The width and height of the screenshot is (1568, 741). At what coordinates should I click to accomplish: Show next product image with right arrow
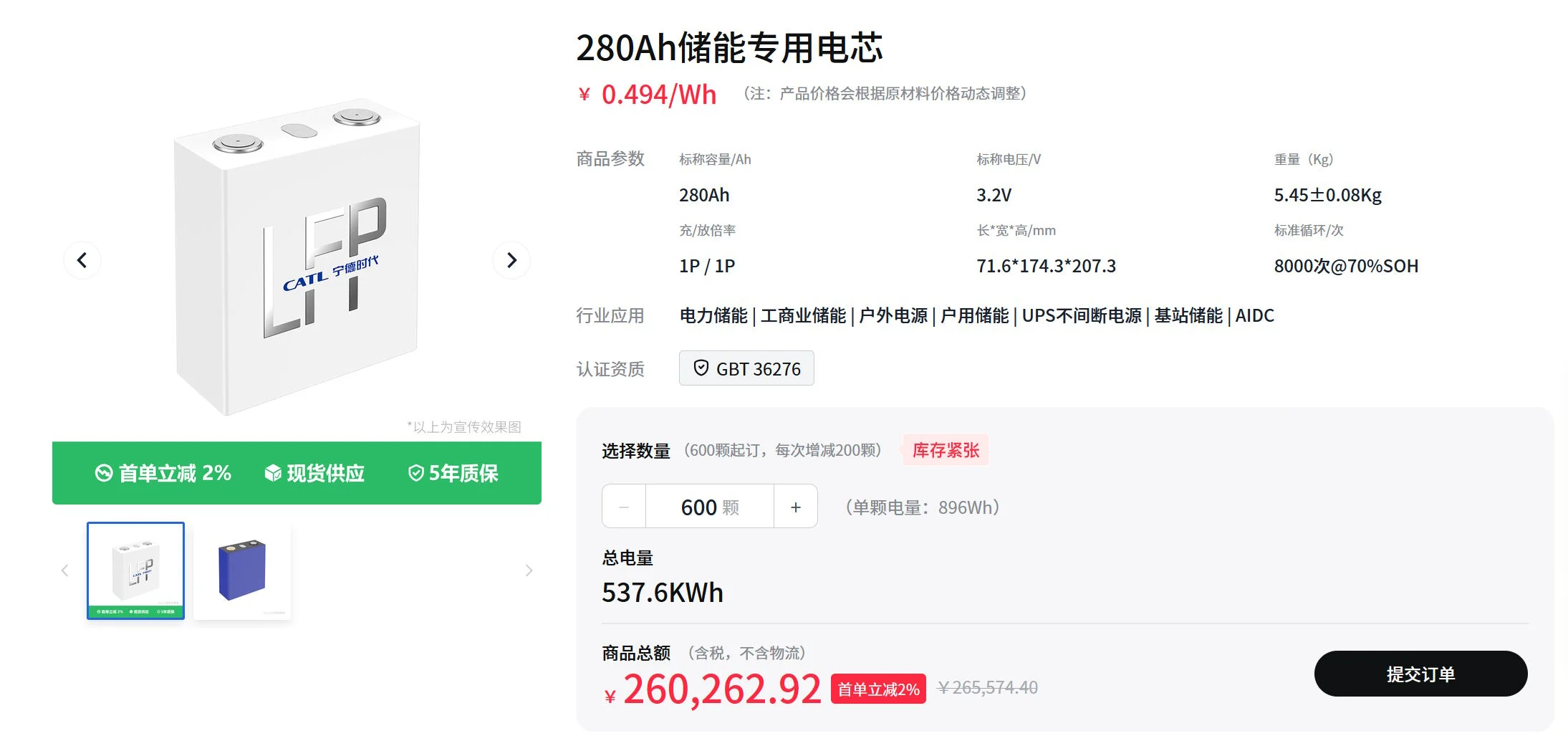[x=511, y=260]
